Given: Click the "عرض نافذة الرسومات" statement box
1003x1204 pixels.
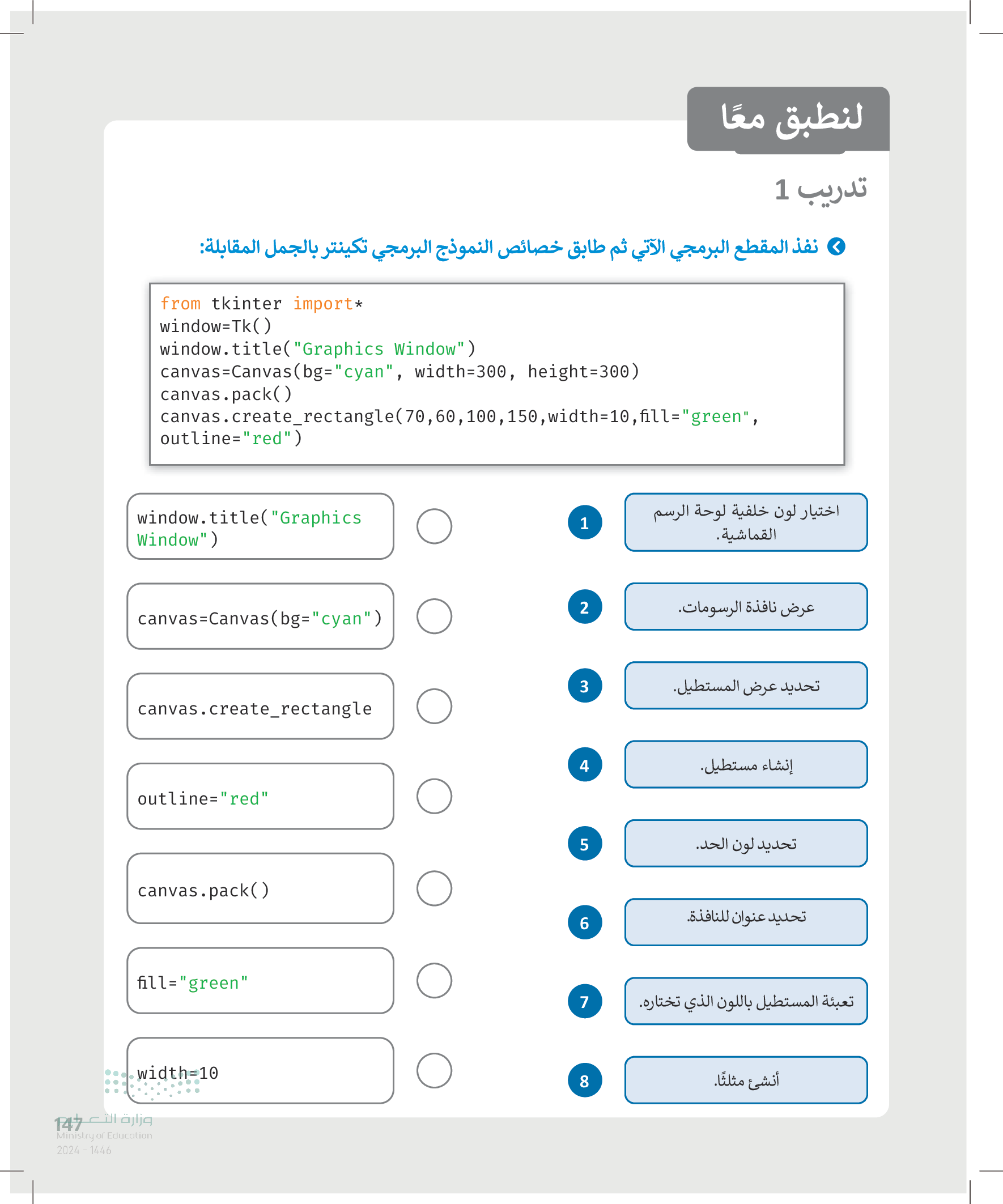Looking at the screenshot, I should point(746,607).
